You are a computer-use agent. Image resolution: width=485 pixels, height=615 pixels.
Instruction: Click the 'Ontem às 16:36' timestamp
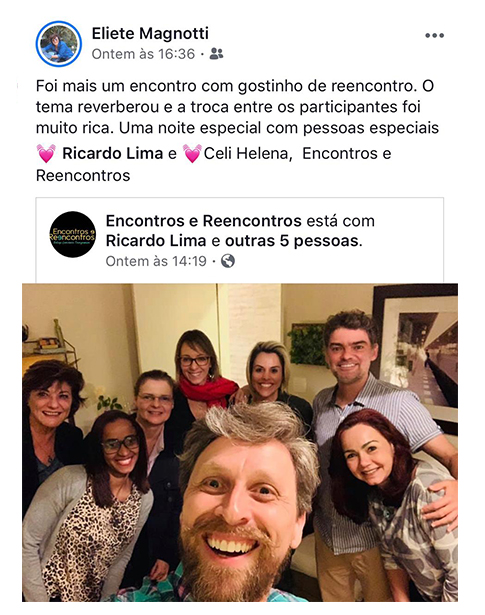pos(143,54)
